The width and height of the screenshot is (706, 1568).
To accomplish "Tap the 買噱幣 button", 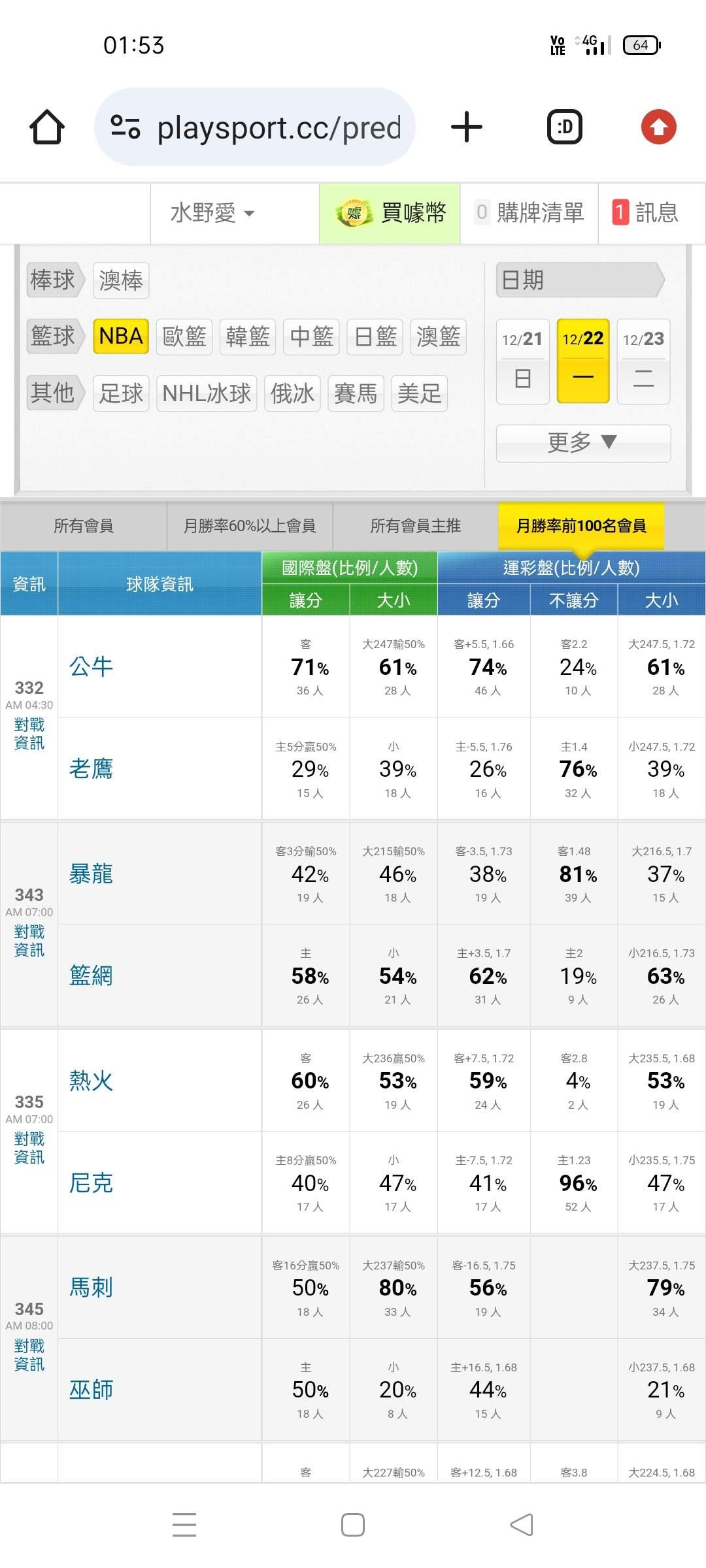I will [x=390, y=213].
